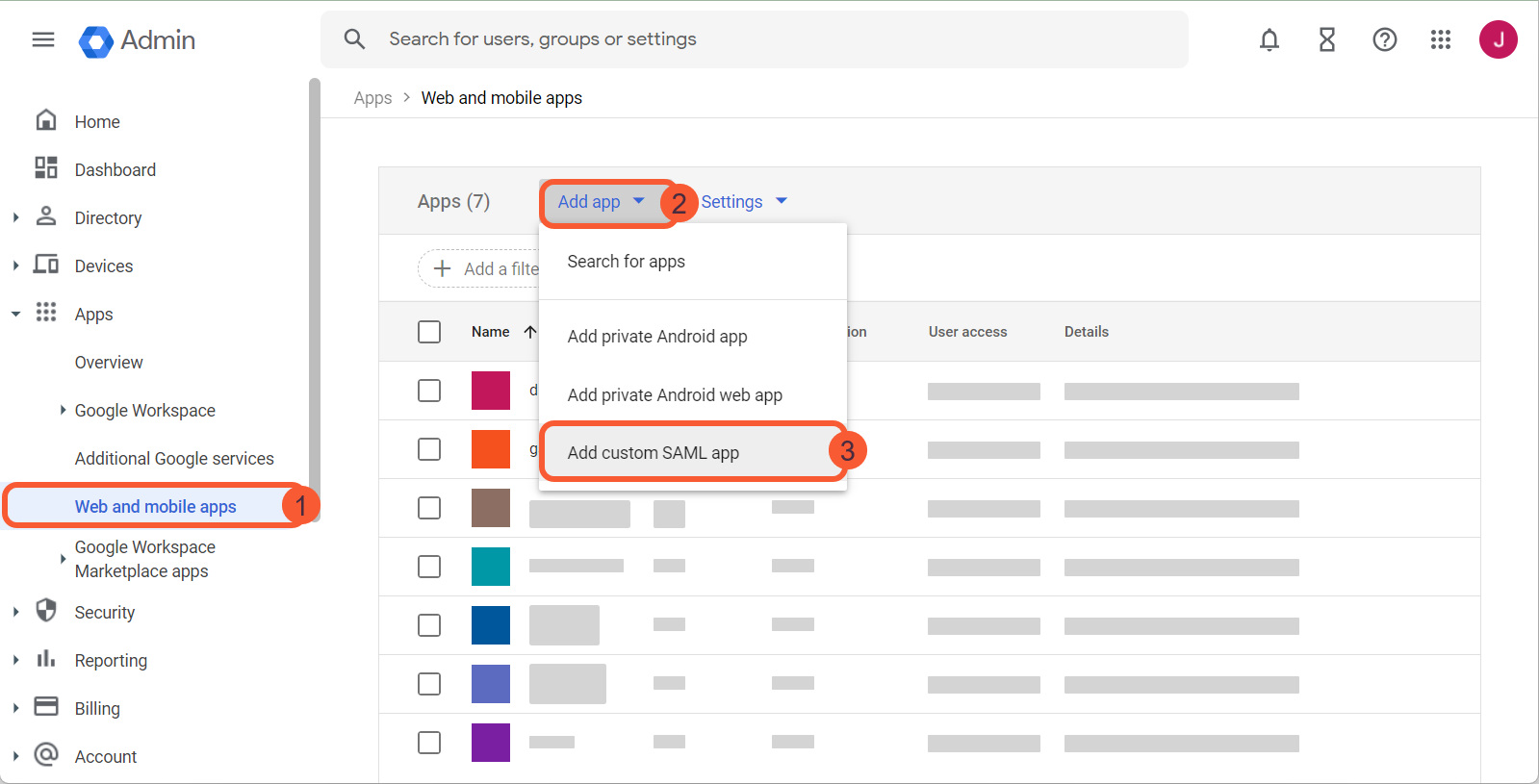
Task: Click the crimson app color icon
Action: tap(491, 391)
